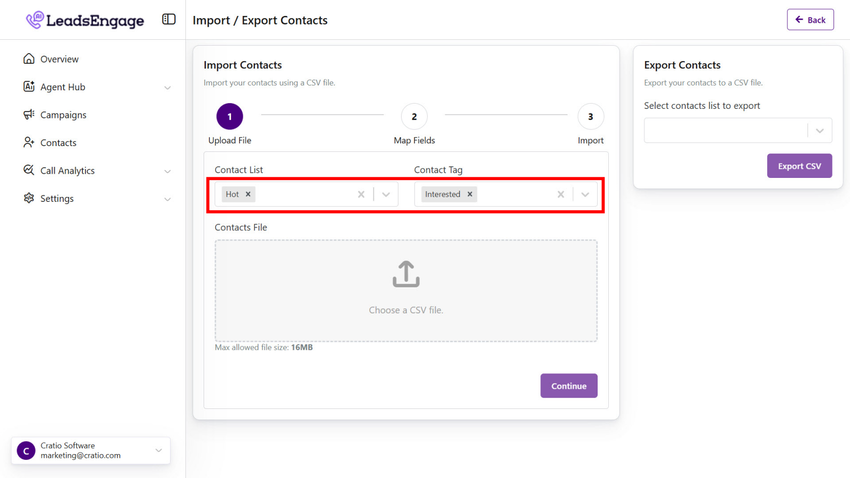The height and width of the screenshot is (478, 850).
Task: Open the Contact List dropdown arrow
Action: tap(386, 194)
